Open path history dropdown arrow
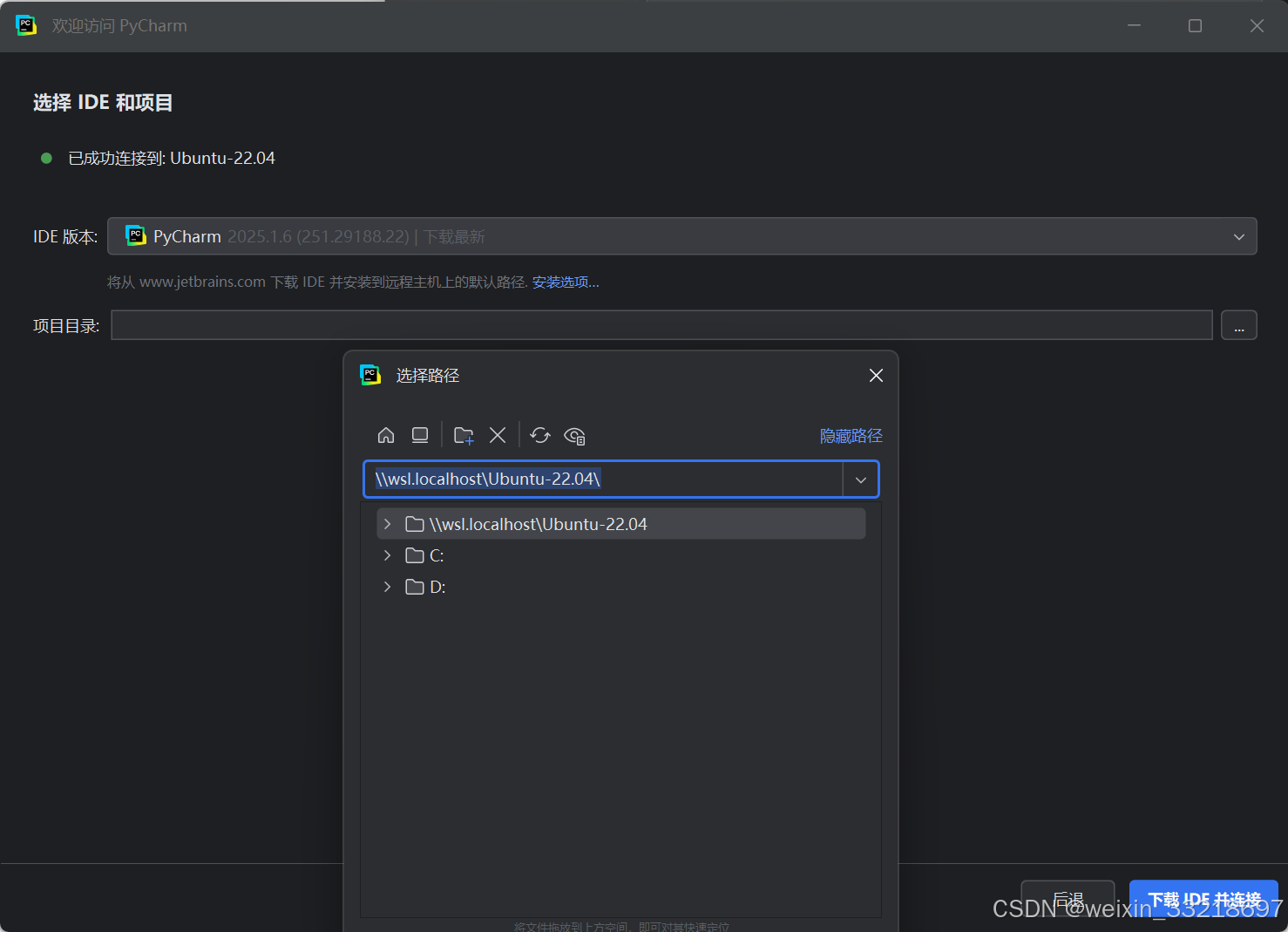This screenshot has height=932, width=1288. (x=861, y=480)
